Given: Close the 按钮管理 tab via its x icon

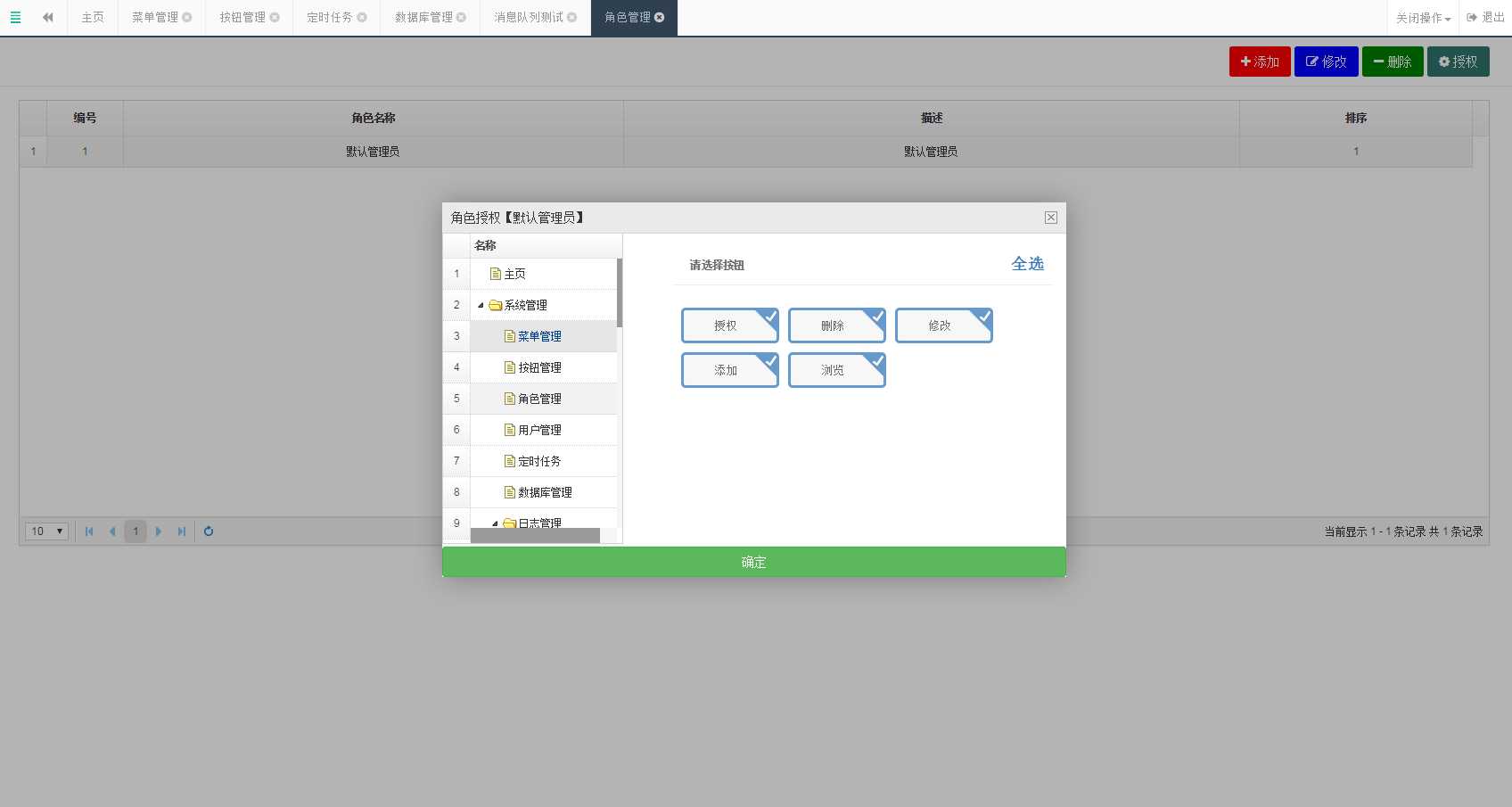Looking at the screenshot, I should (x=275, y=17).
